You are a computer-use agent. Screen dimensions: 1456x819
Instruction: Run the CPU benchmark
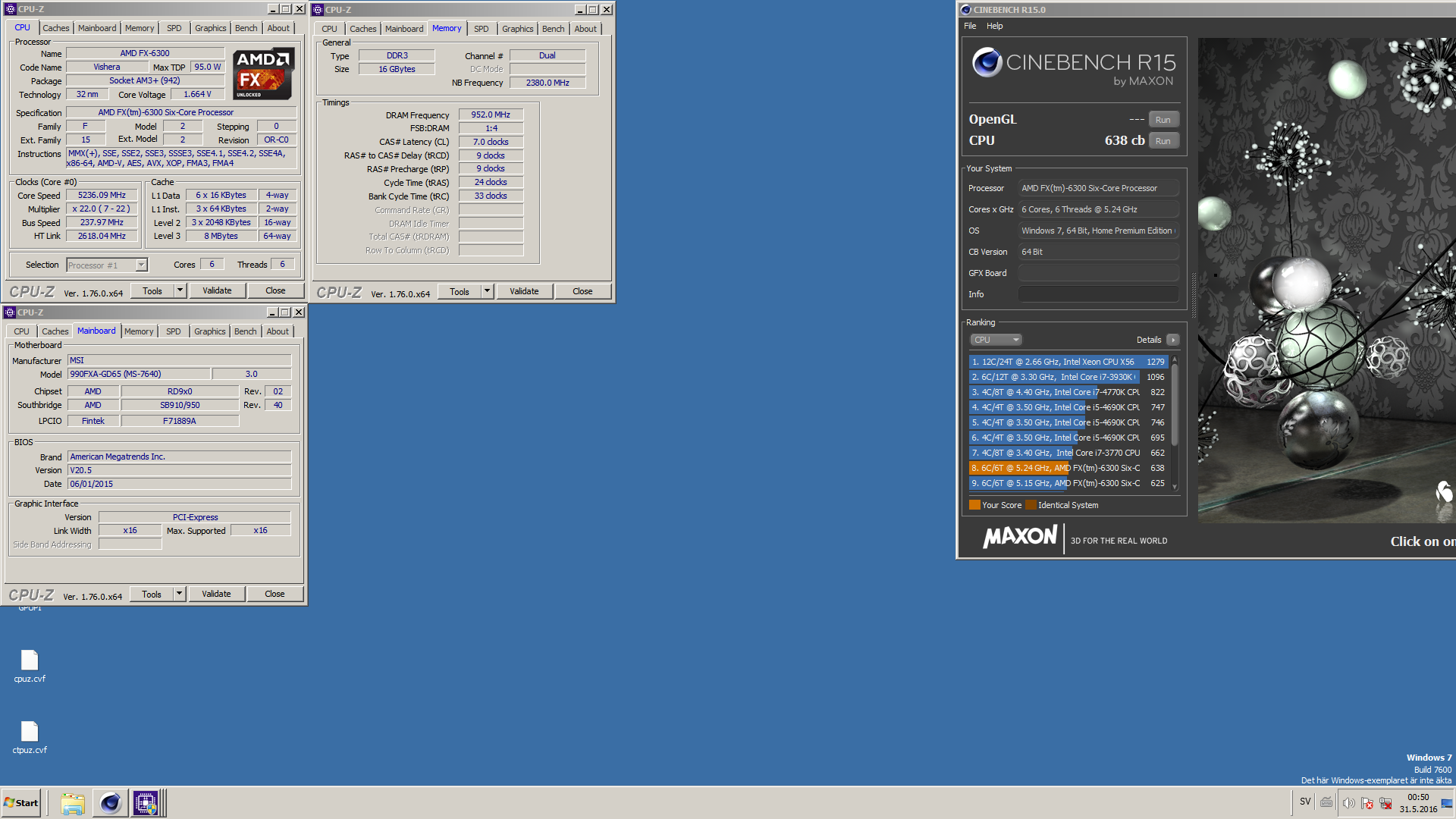(x=1163, y=141)
